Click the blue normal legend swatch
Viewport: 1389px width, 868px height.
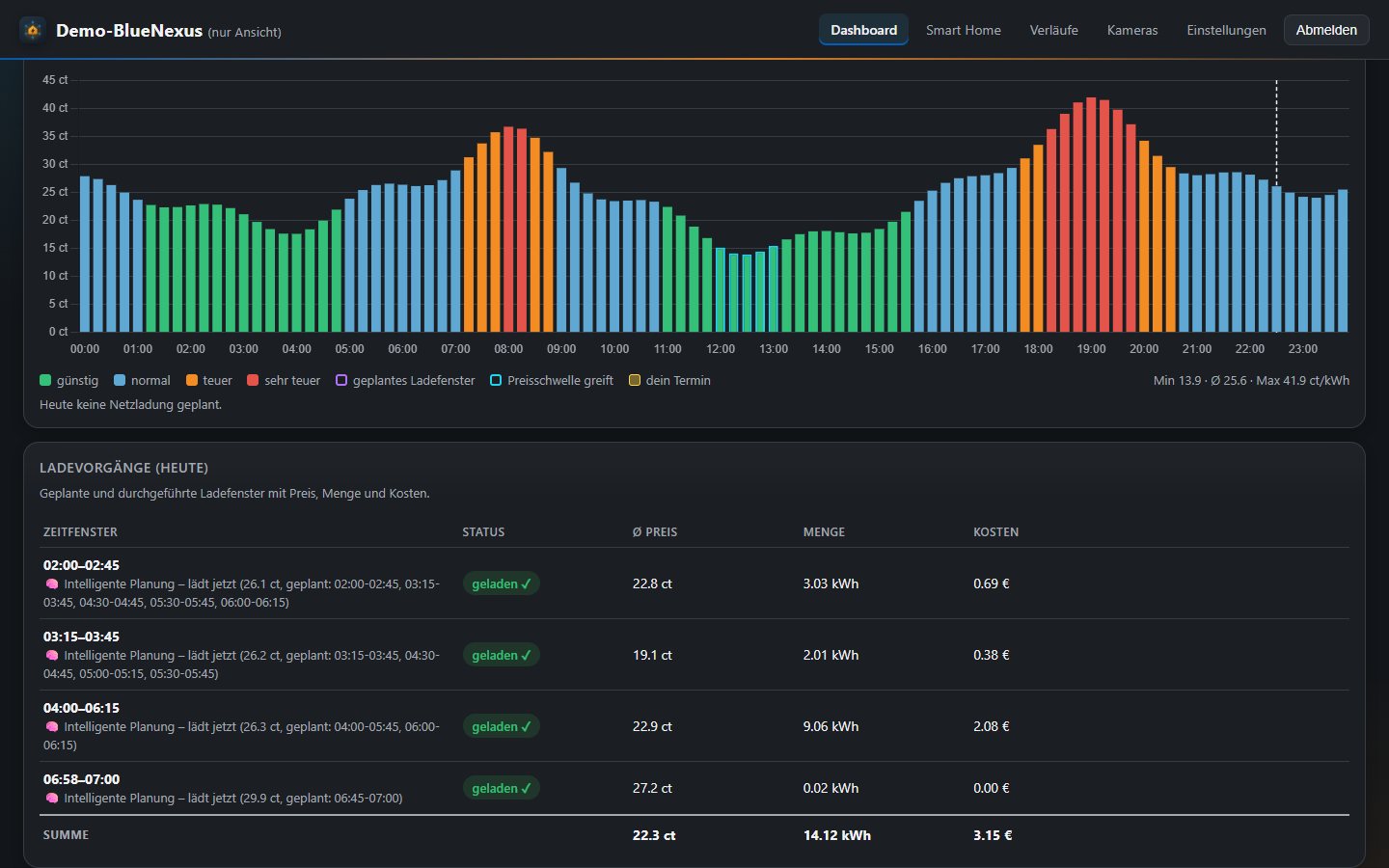coord(120,380)
